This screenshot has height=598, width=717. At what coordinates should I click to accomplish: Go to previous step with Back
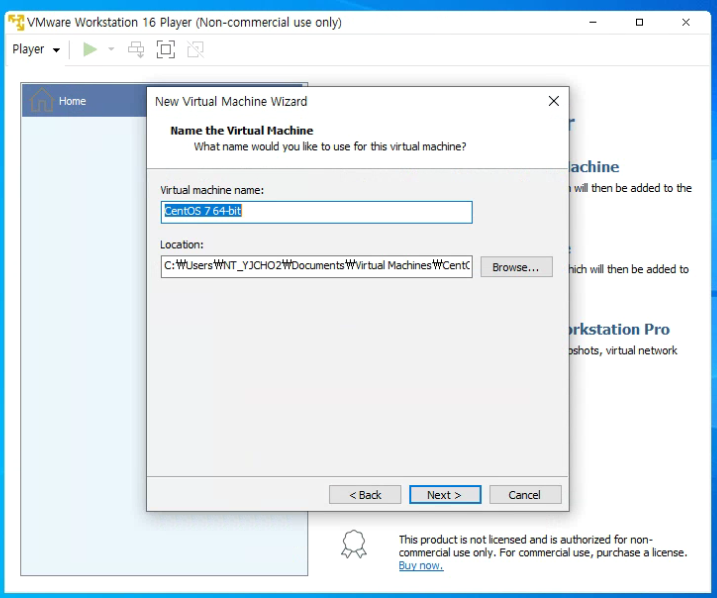(x=365, y=495)
